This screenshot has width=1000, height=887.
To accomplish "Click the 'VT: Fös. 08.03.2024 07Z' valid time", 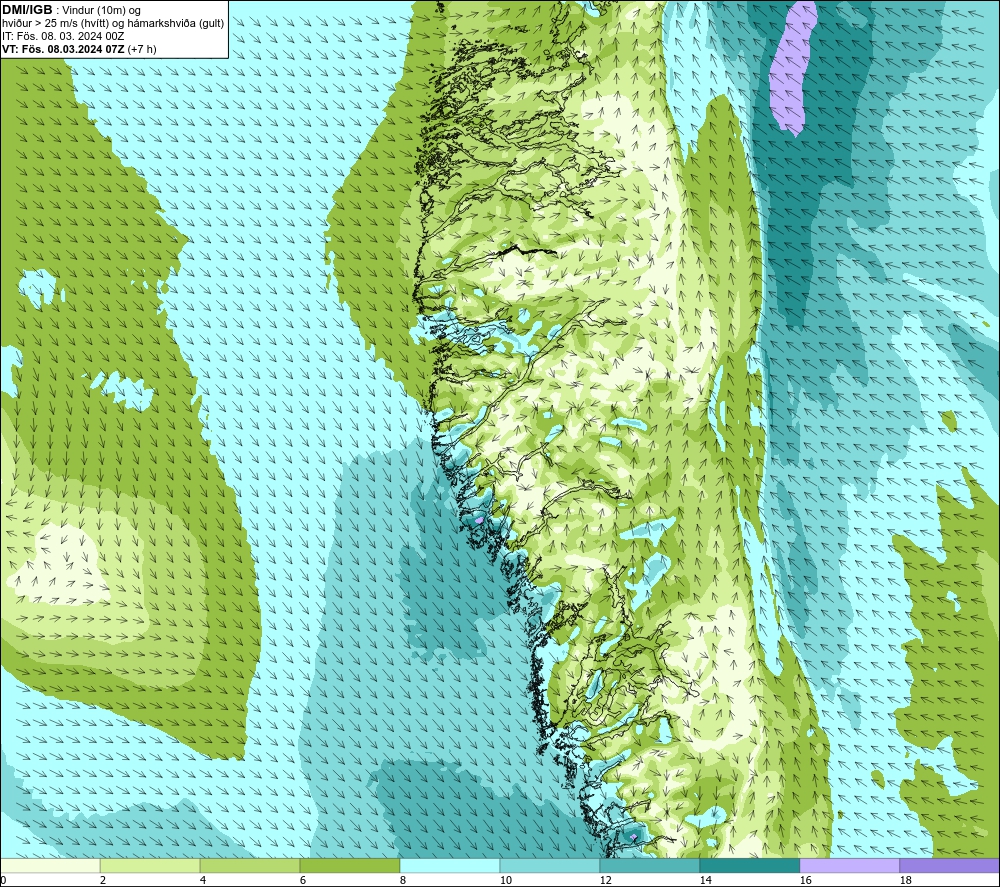I will click(63, 49).
